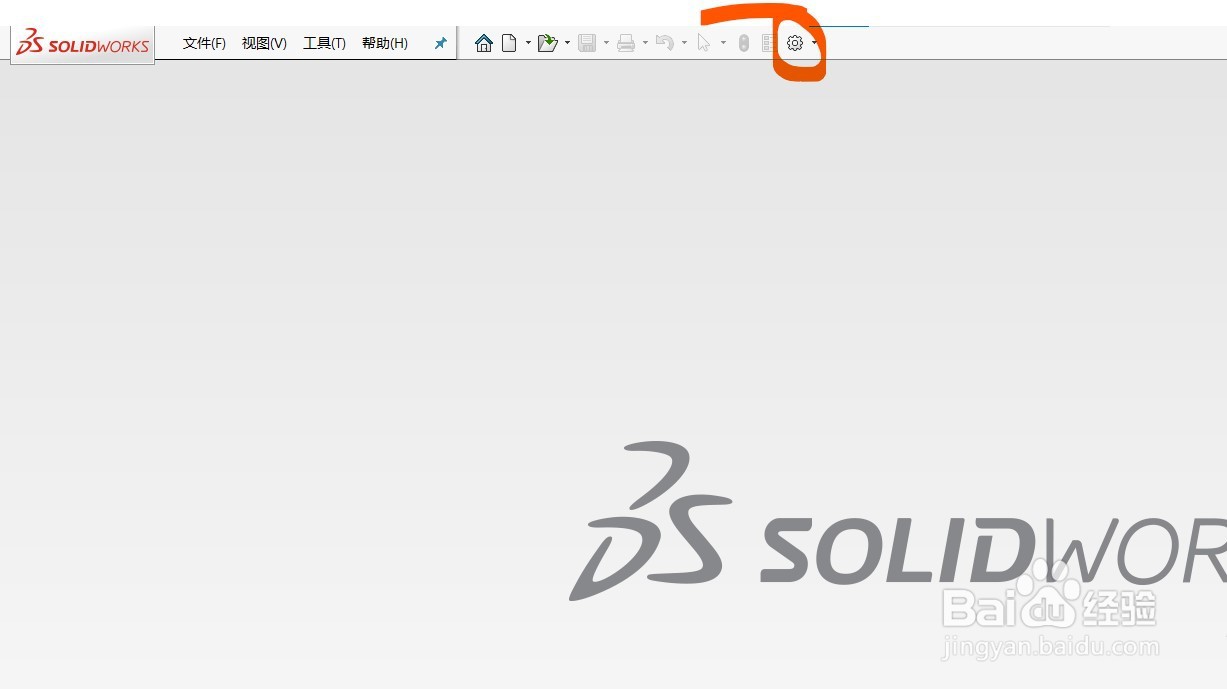The image size is (1227, 689).
Task: Expand the Undo dropdown arrow
Action: point(684,43)
